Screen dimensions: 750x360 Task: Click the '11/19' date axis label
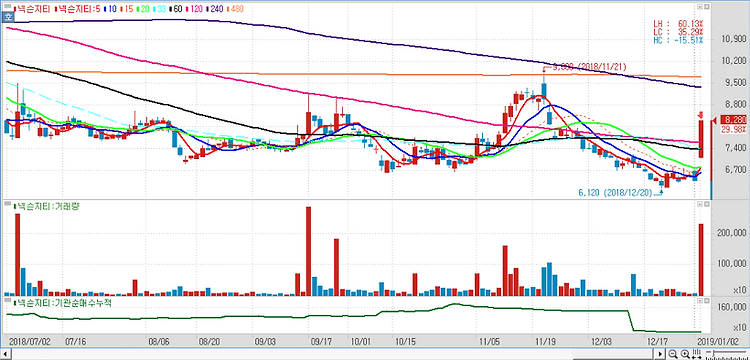(545, 342)
